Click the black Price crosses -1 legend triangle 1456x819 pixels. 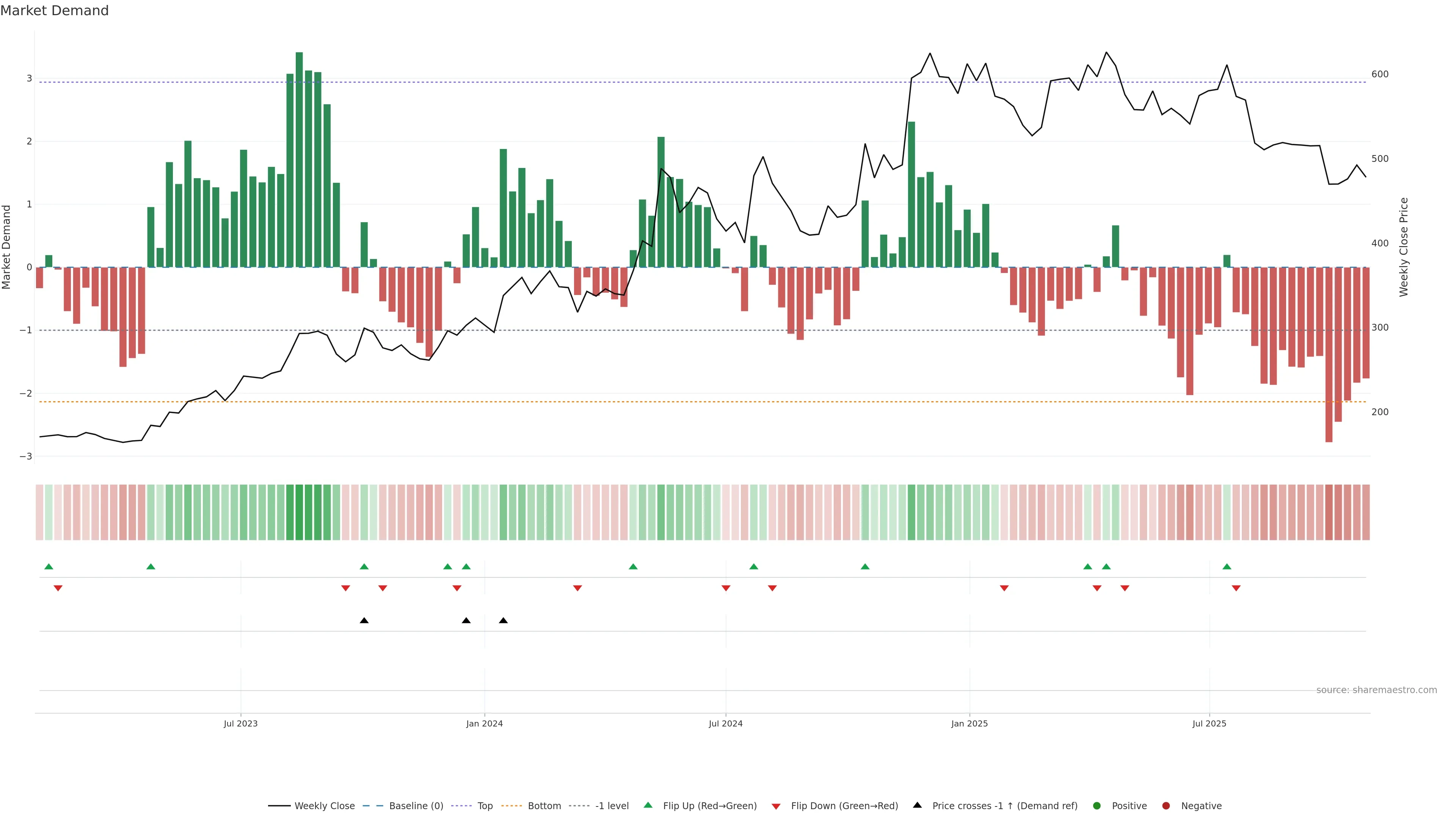coord(917,805)
